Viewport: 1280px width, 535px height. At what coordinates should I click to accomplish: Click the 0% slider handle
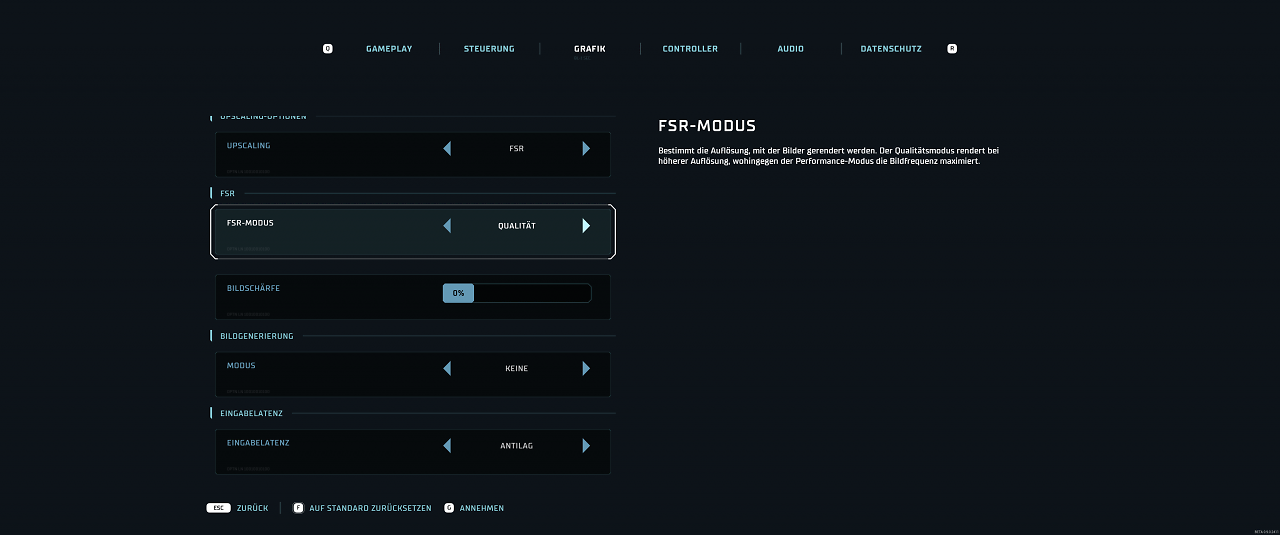458,293
